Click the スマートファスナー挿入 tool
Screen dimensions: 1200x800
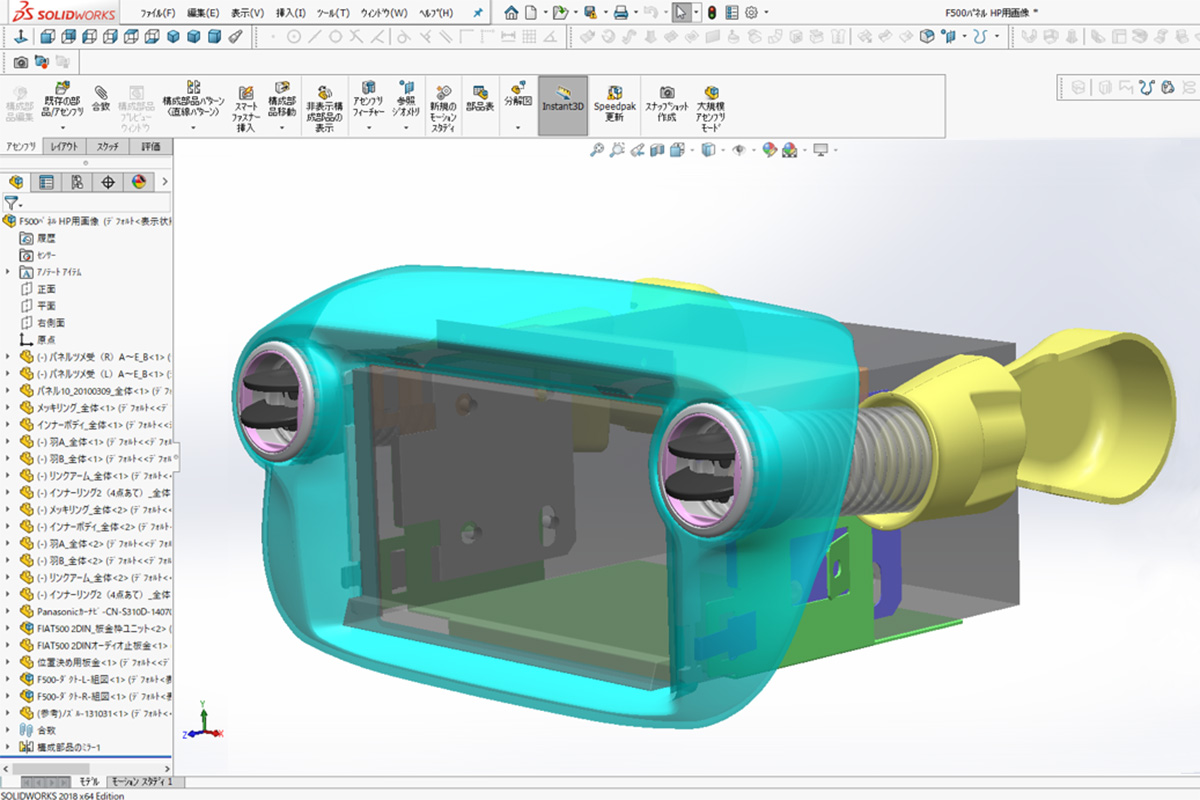click(246, 107)
